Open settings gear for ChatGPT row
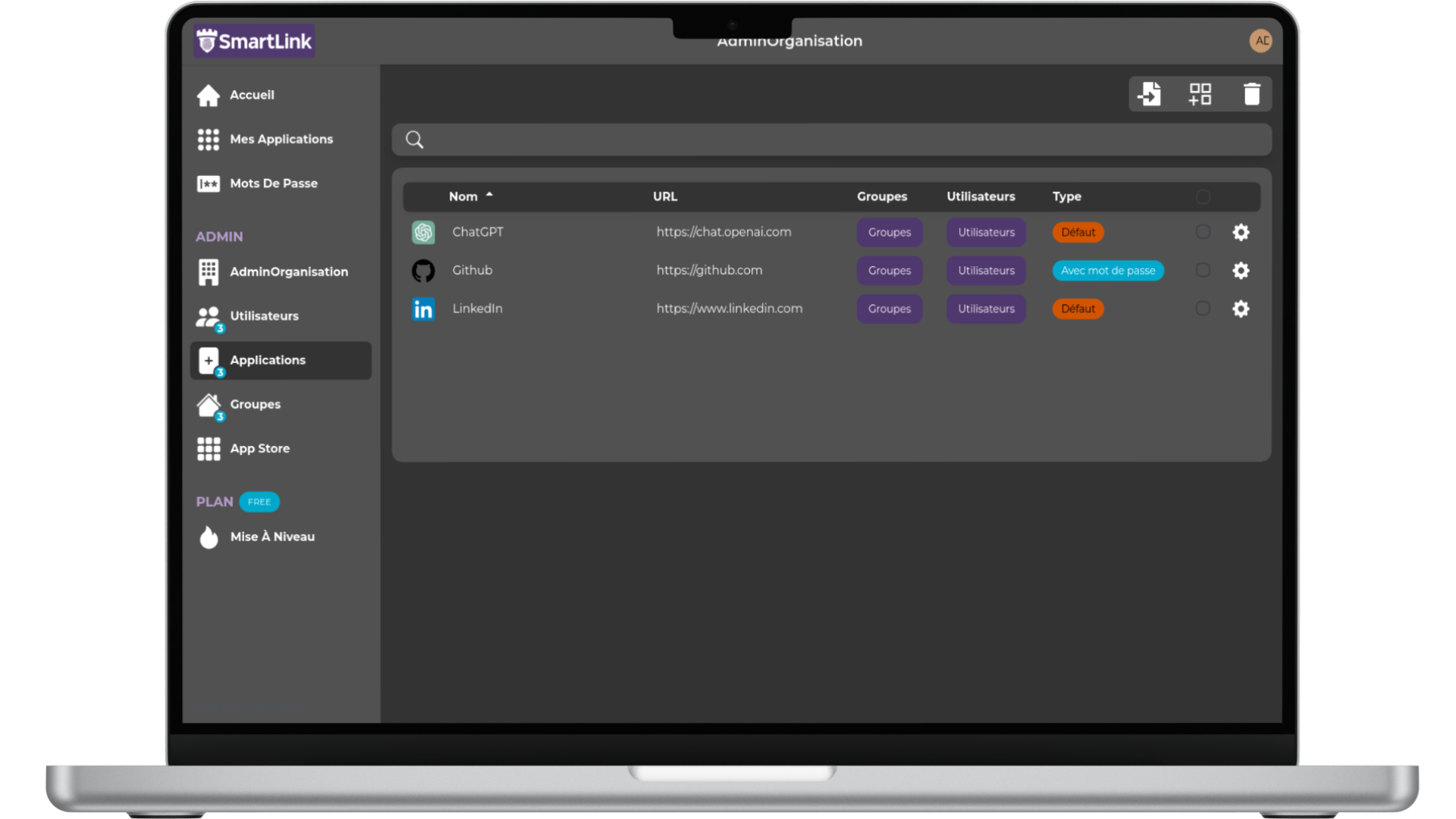The height and width of the screenshot is (819, 1456). [1241, 232]
